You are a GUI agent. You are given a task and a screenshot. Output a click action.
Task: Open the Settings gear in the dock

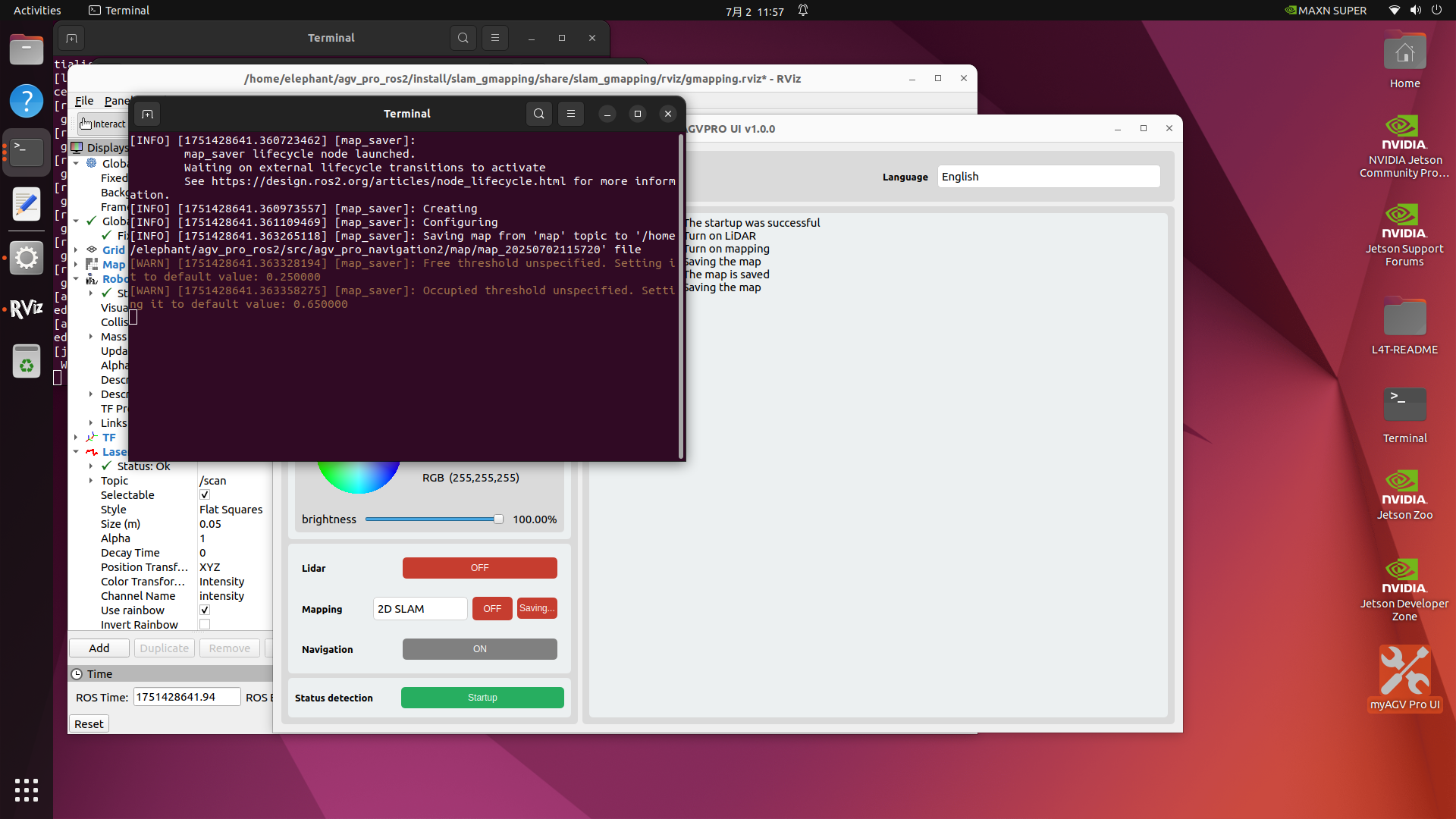point(27,258)
